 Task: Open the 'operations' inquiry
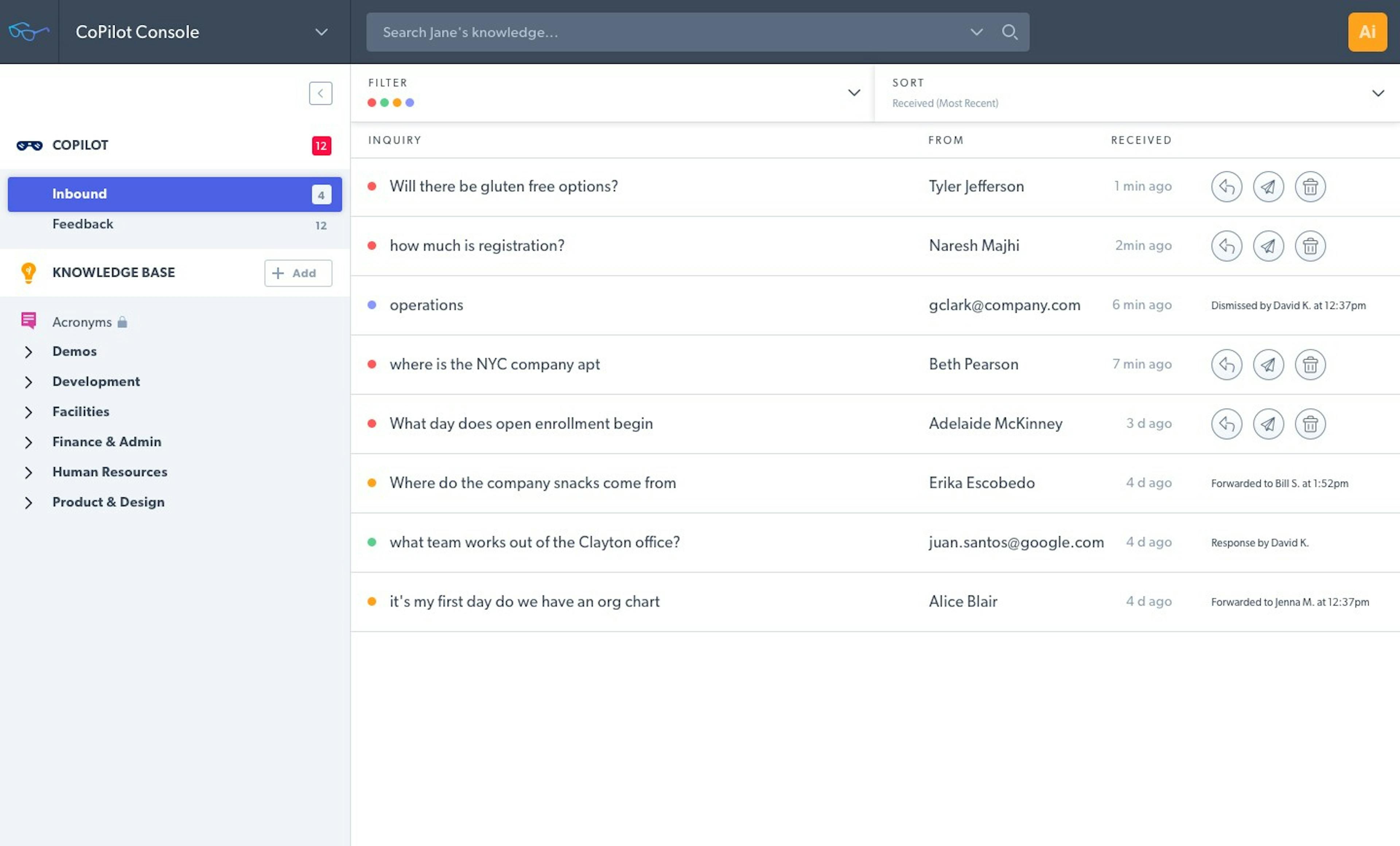[x=426, y=305]
